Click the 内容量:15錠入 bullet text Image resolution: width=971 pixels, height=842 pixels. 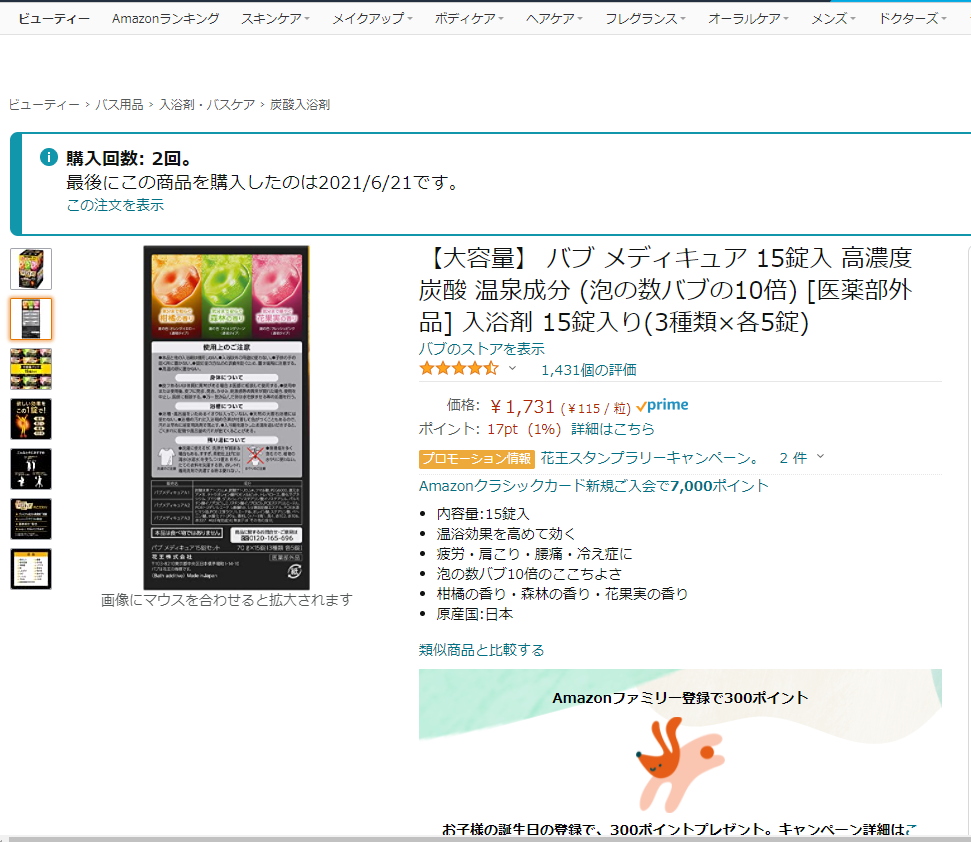pos(483,514)
